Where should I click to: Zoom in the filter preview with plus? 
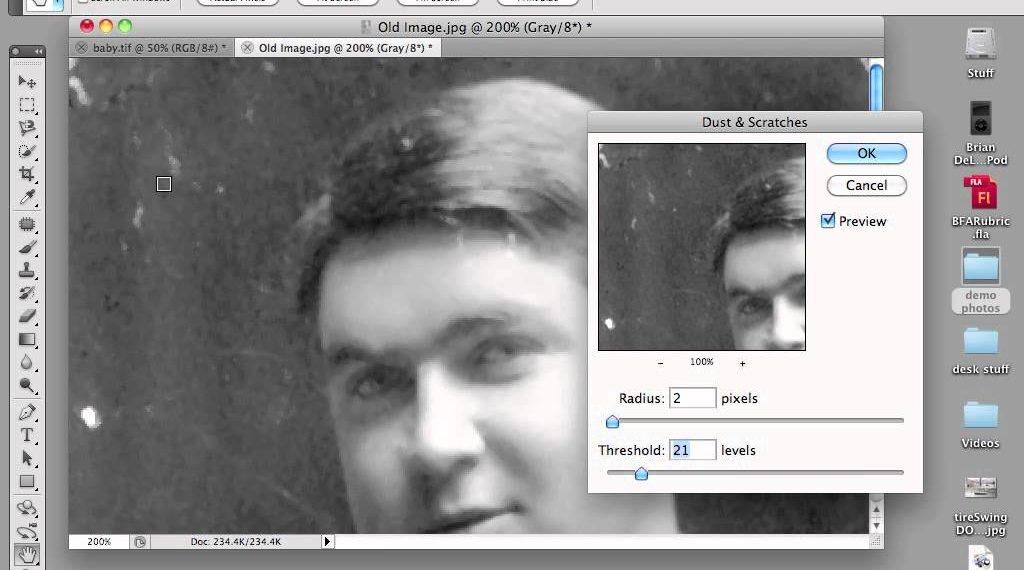point(743,363)
